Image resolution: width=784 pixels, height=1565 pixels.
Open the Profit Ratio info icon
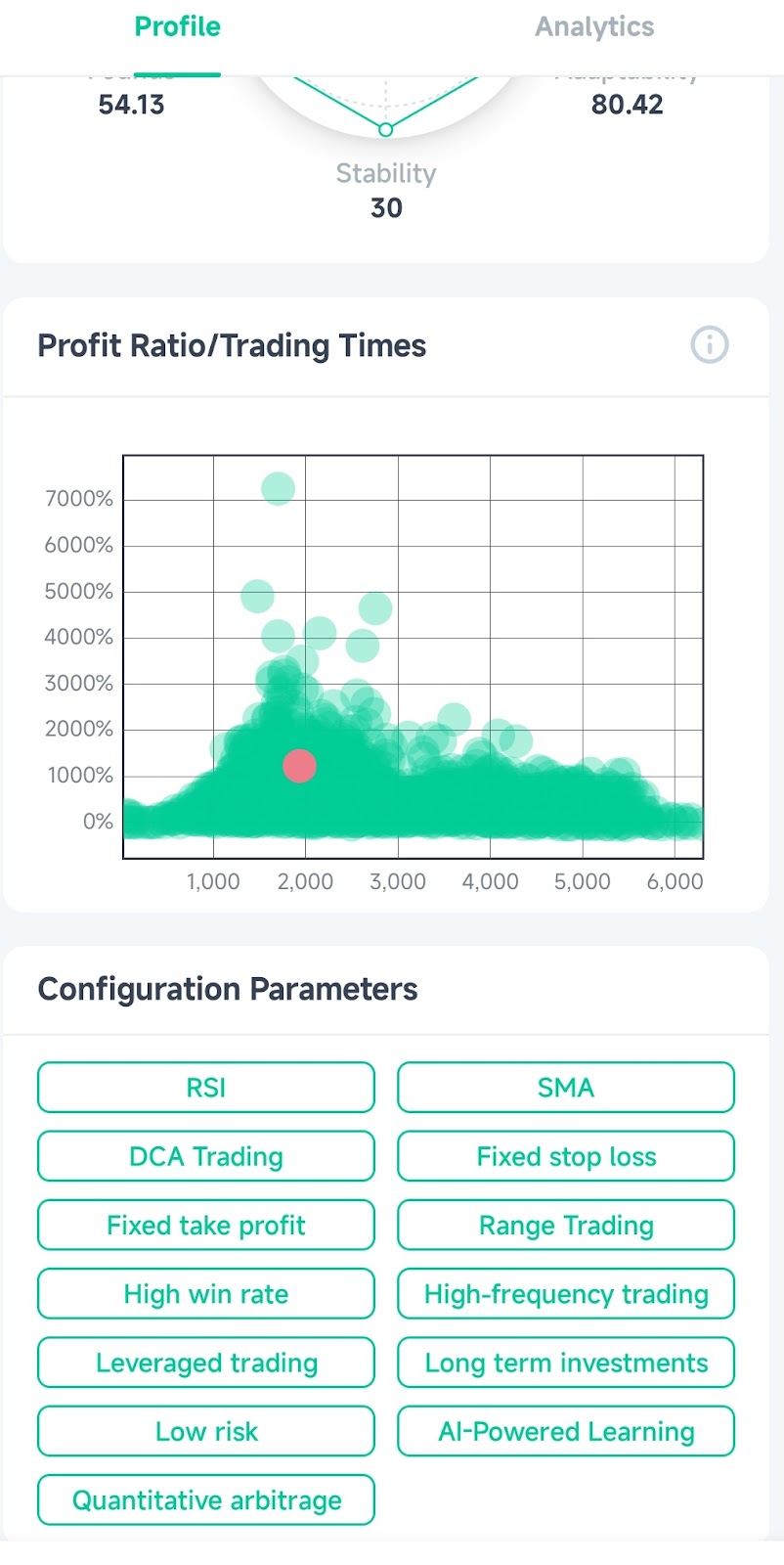click(710, 345)
